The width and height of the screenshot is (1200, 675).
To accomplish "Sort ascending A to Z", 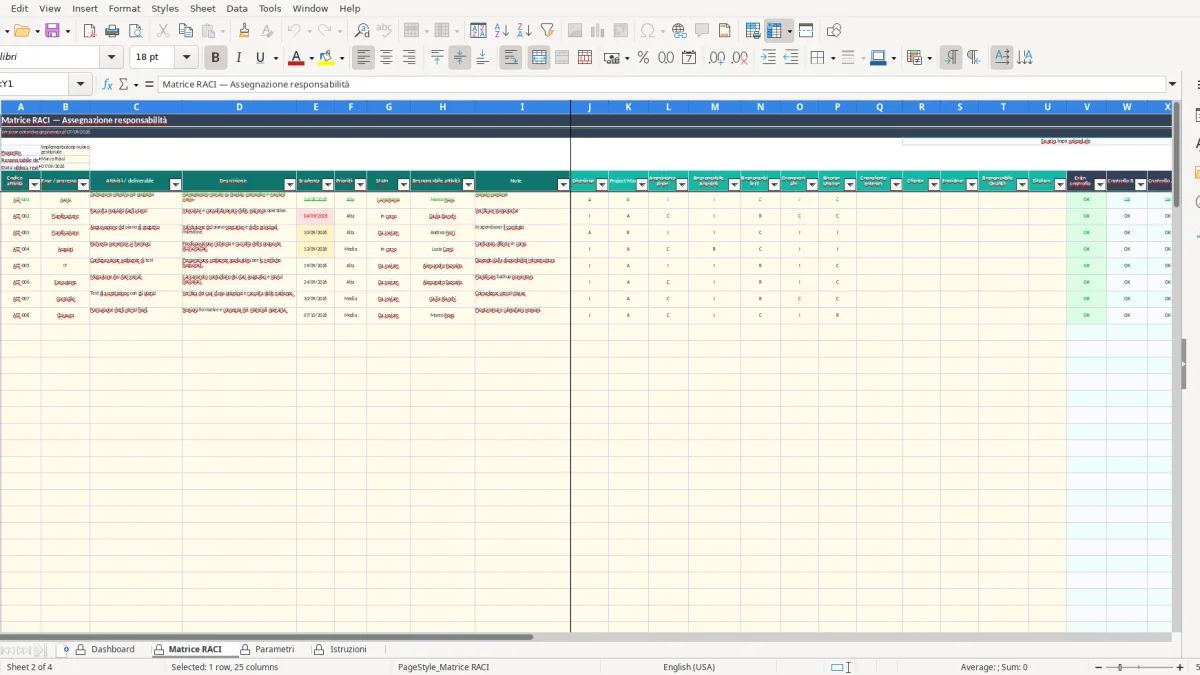I will (502, 31).
